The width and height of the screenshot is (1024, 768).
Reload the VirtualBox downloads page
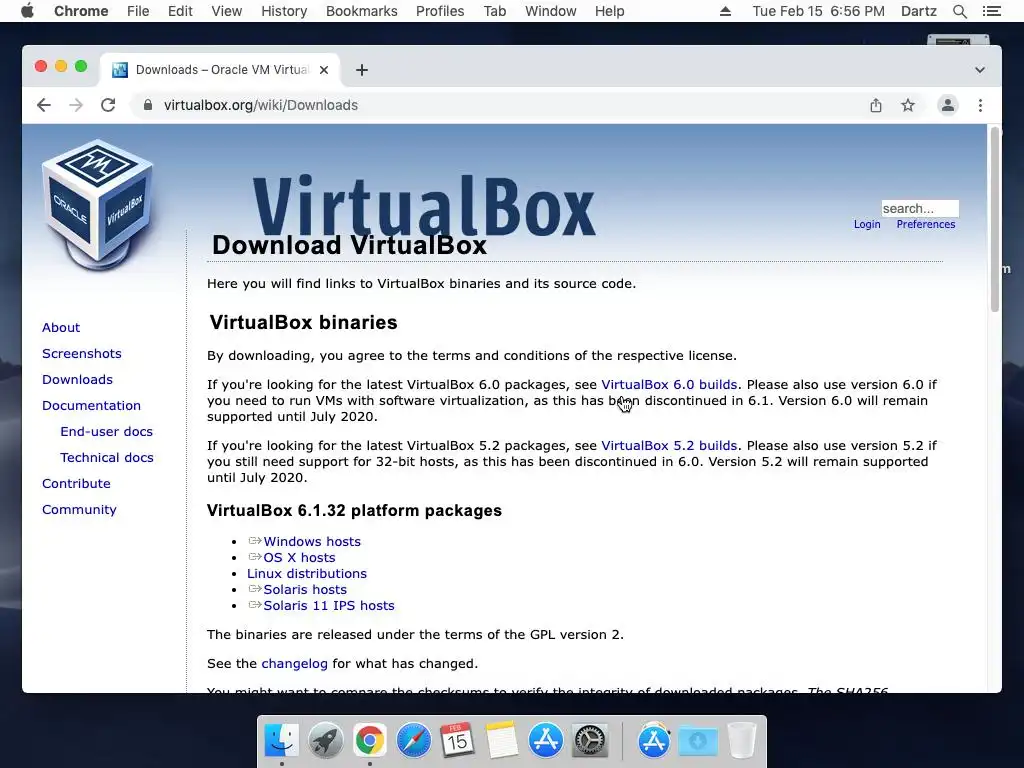[108, 105]
